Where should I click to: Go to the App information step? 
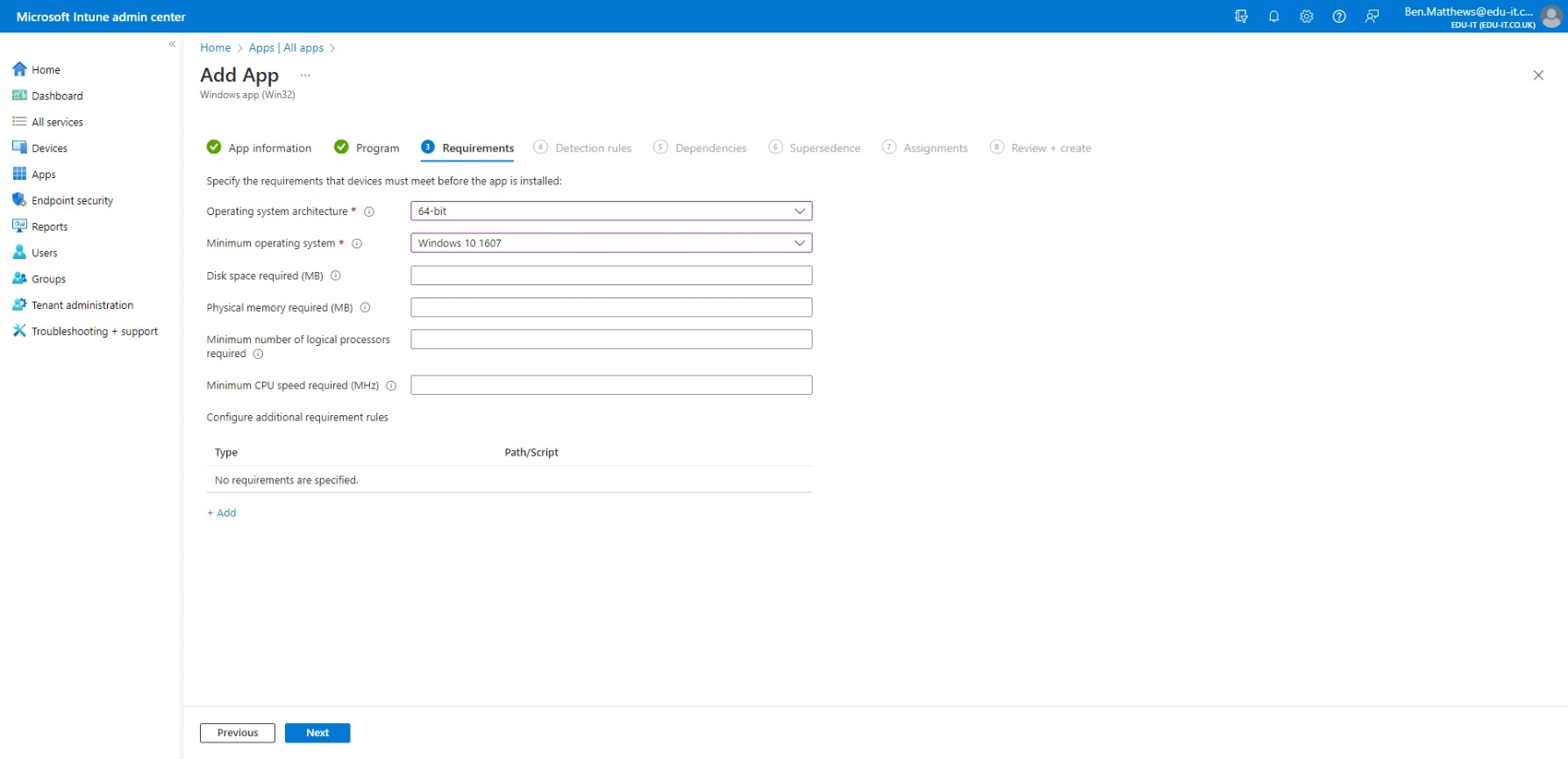click(x=259, y=147)
